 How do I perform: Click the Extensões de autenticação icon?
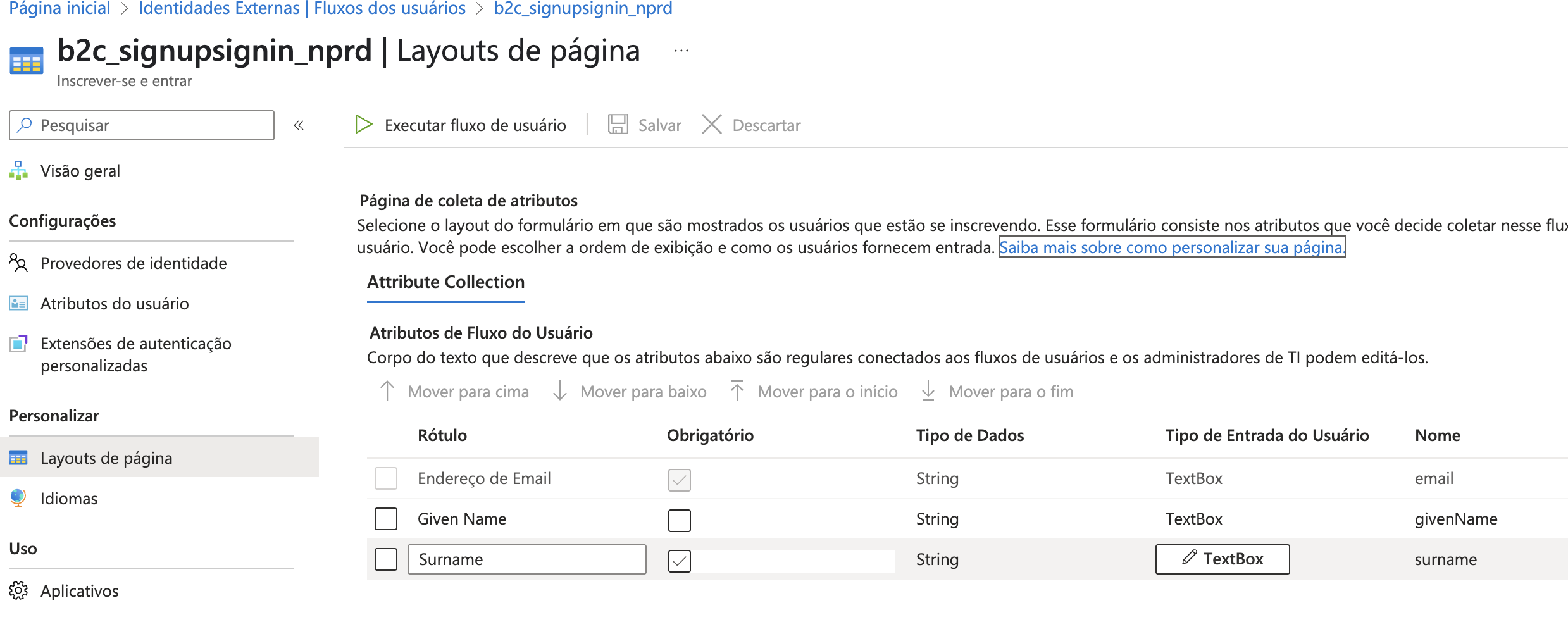coord(18,344)
